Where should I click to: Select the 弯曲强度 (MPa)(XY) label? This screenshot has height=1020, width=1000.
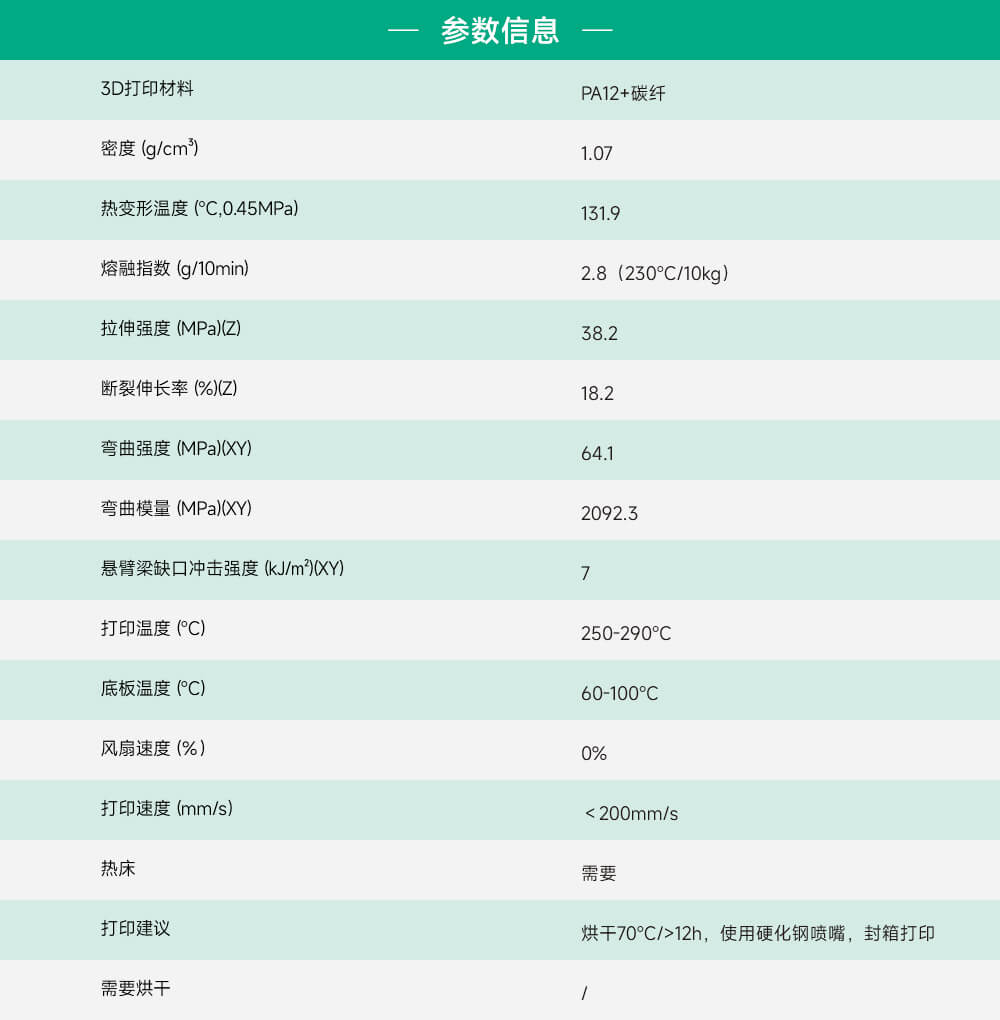176,448
